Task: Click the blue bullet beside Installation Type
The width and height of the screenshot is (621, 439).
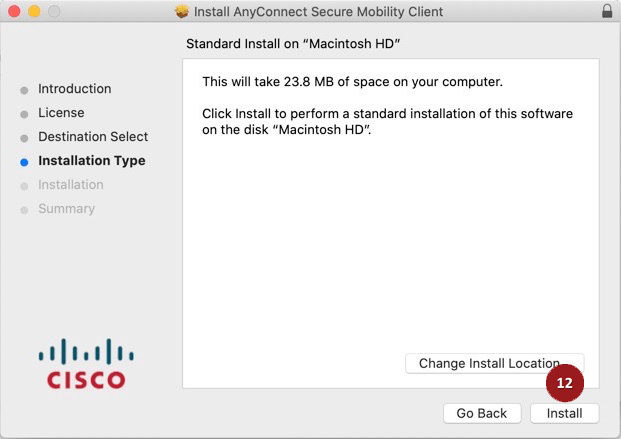Action: click(x=24, y=161)
